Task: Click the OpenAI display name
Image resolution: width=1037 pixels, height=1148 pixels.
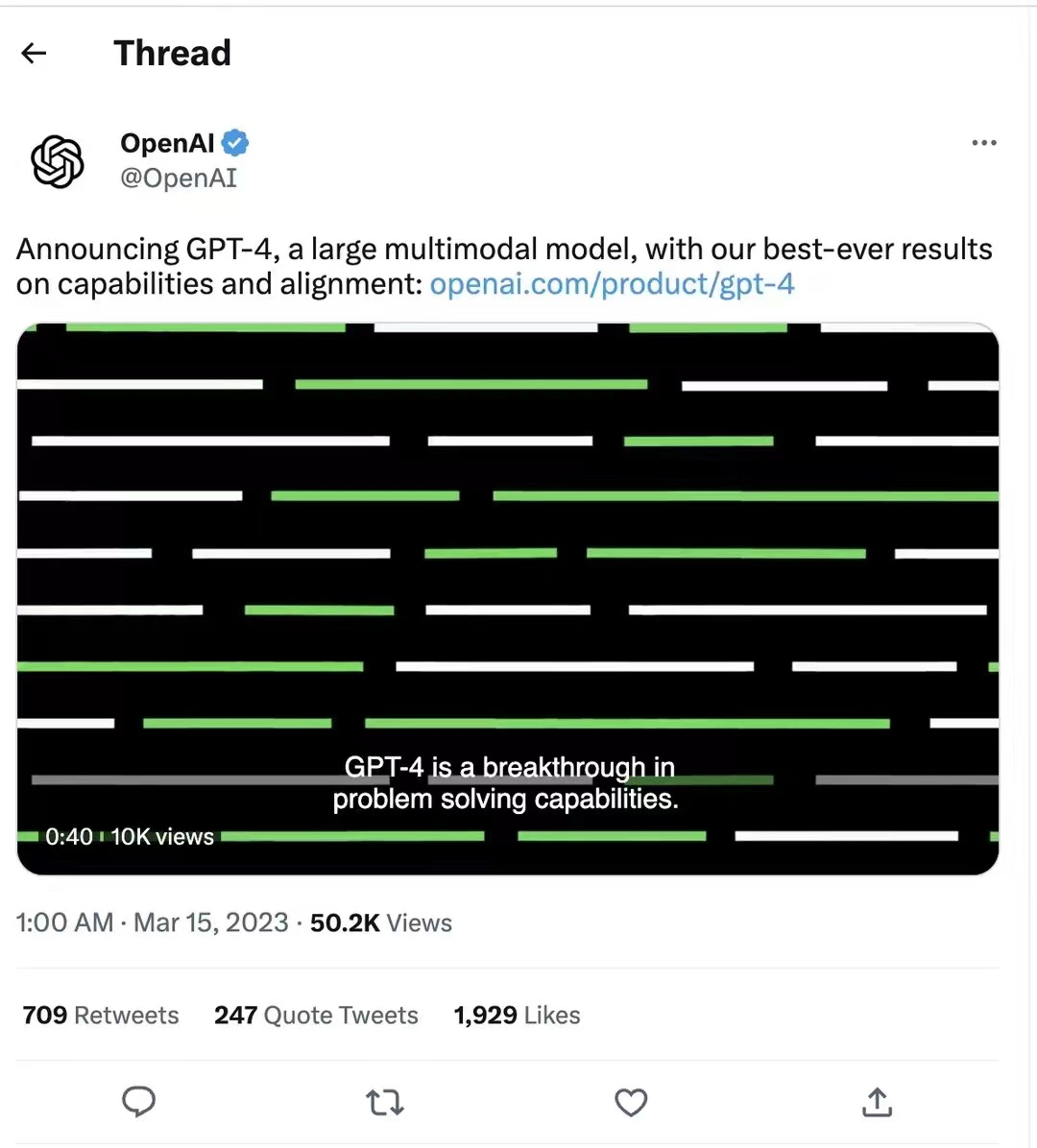Action: (167, 143)
